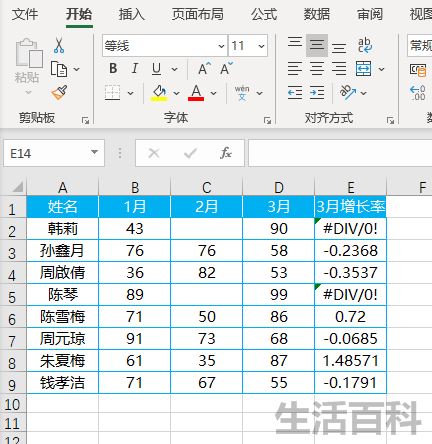Decrease font size with smaller A

[226, 69]
